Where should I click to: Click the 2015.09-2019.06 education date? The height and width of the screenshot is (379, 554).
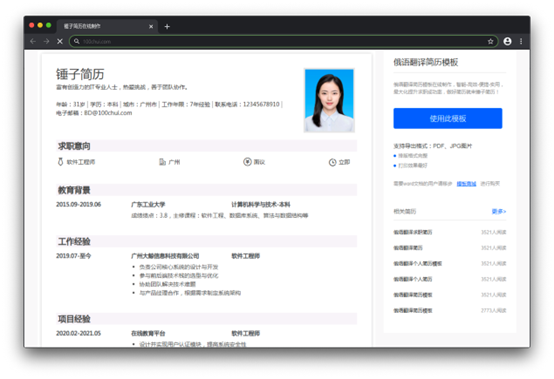coord(78,205)
